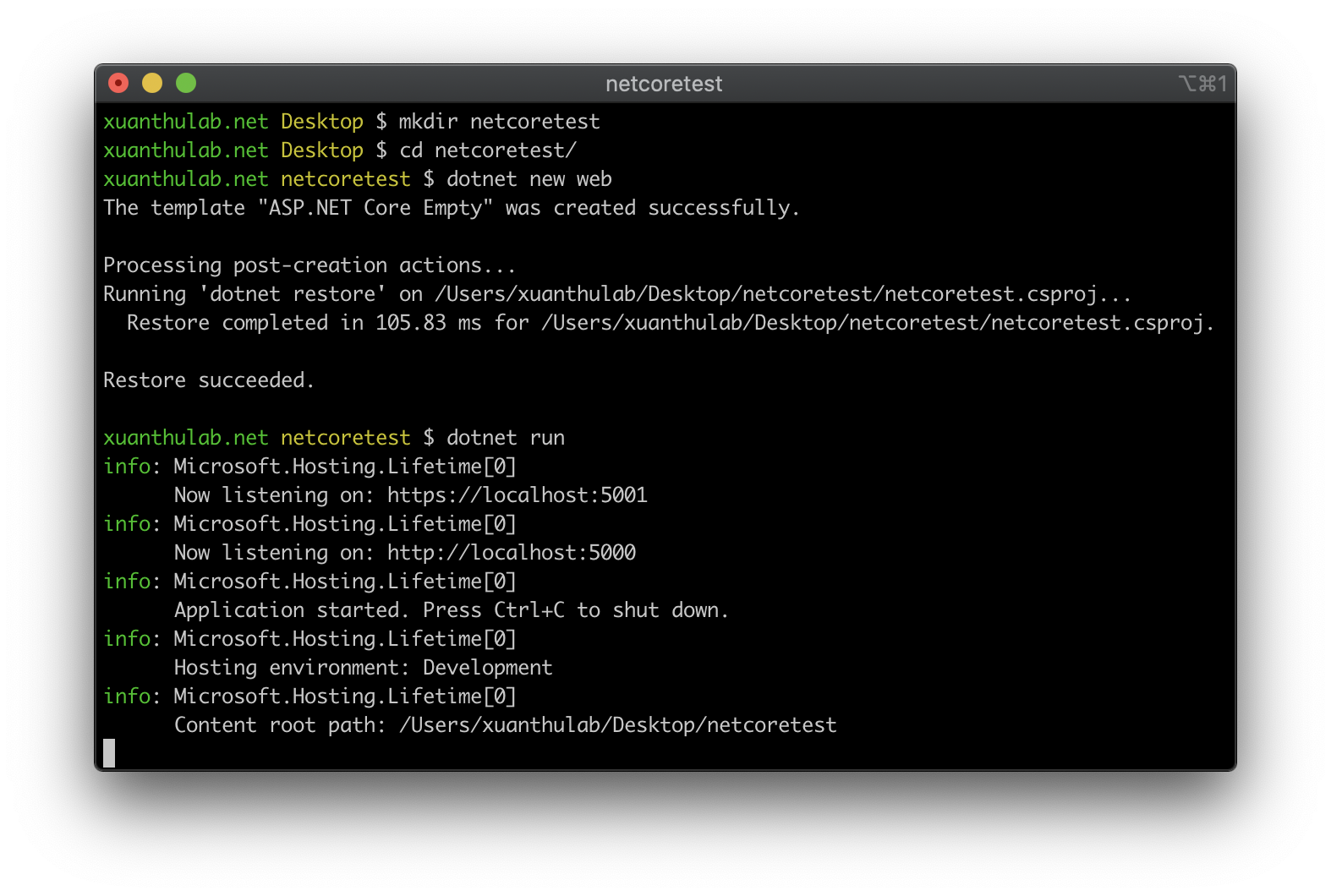Click 'Processing post-creation actions...' line
Screen dimensions: 1331x896
(309, 265)
